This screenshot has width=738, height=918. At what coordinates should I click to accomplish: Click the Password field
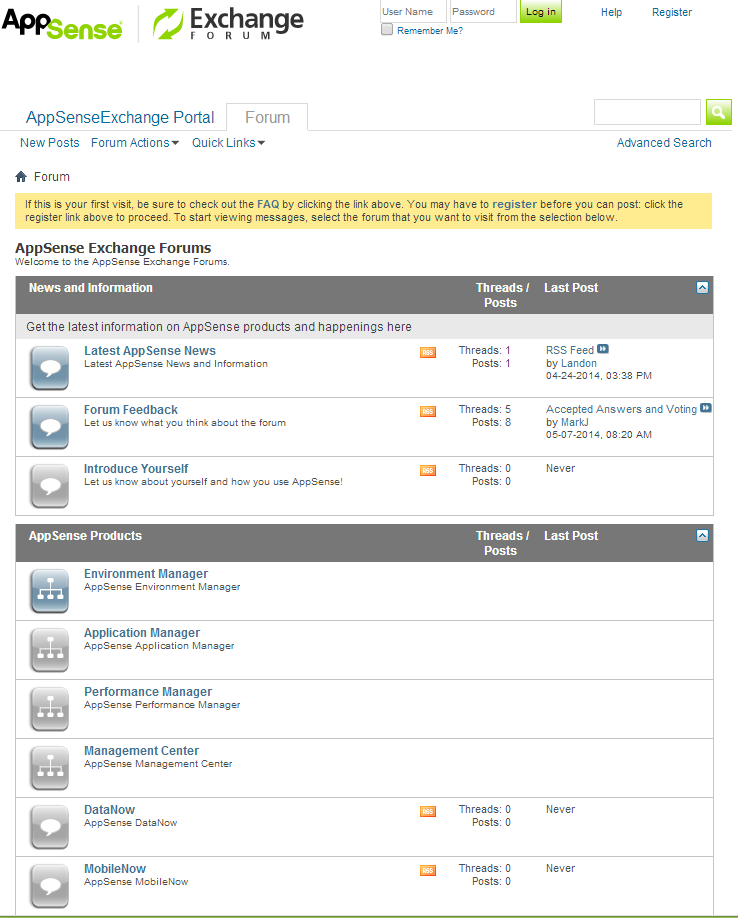(x=483, y=12)
